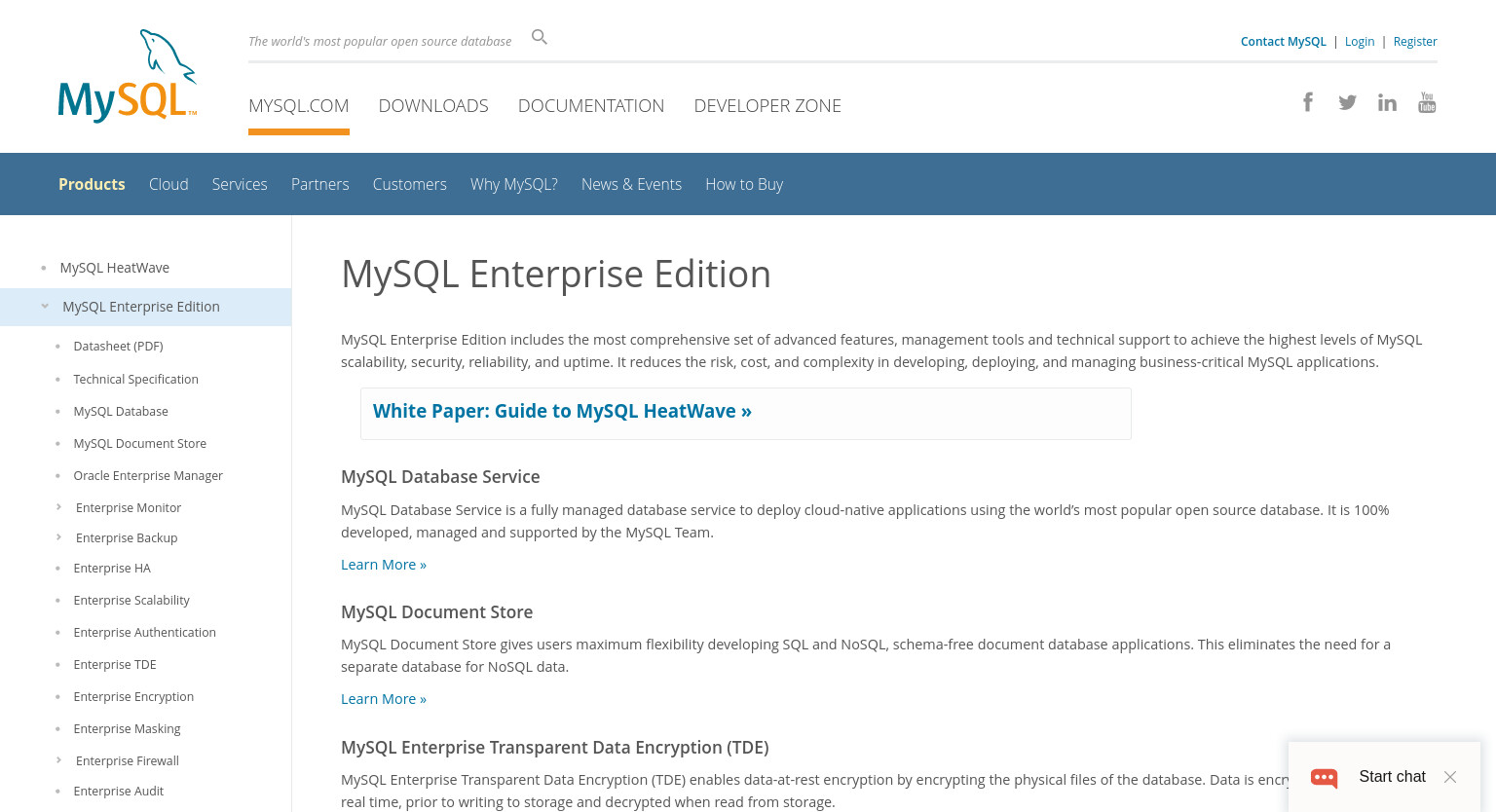Click the Login link
The width and height of the screenshot is (1496, 812).
[x=1360, y=41]
